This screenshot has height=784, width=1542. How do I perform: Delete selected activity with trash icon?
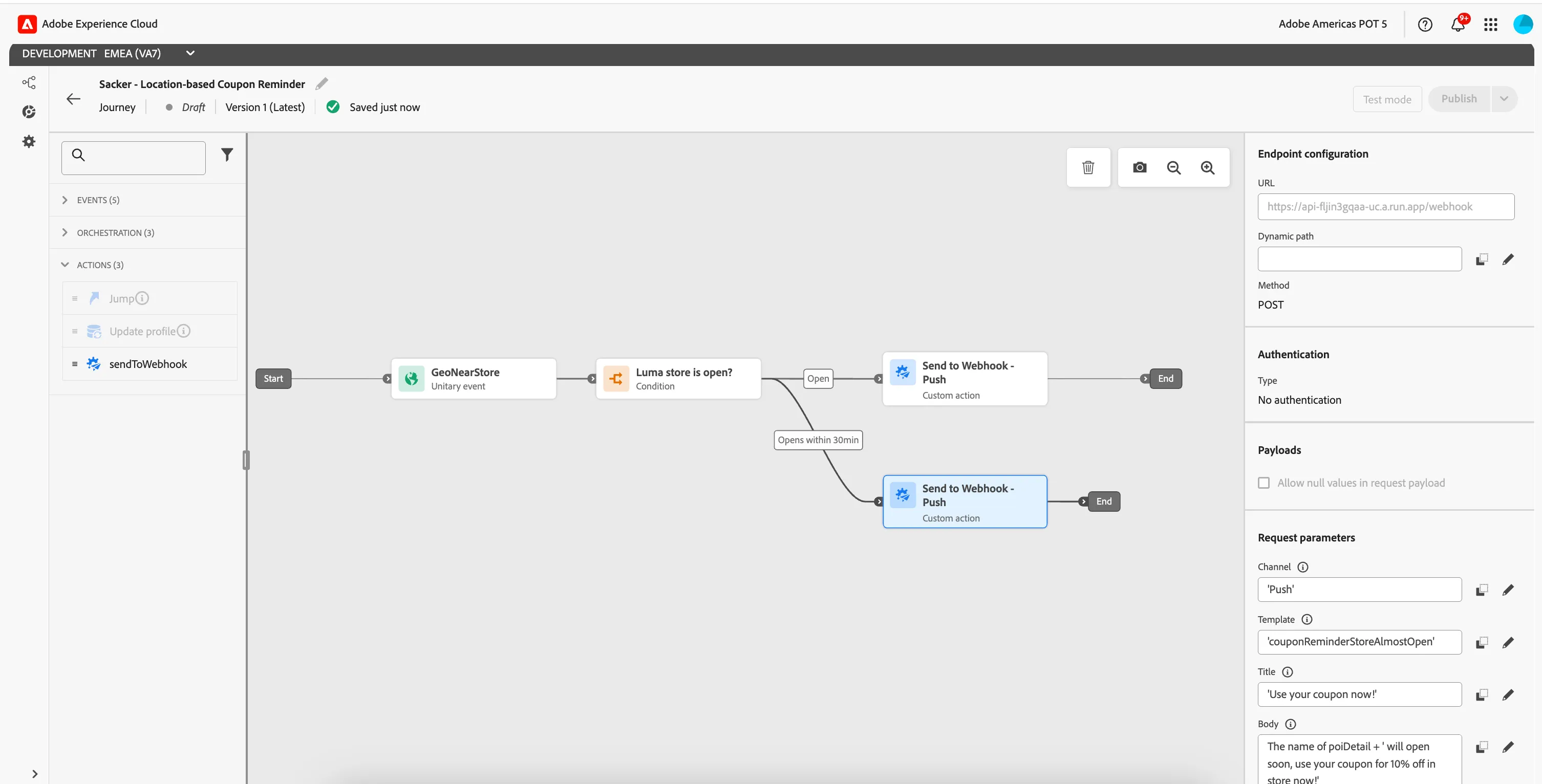(1088, 167)
